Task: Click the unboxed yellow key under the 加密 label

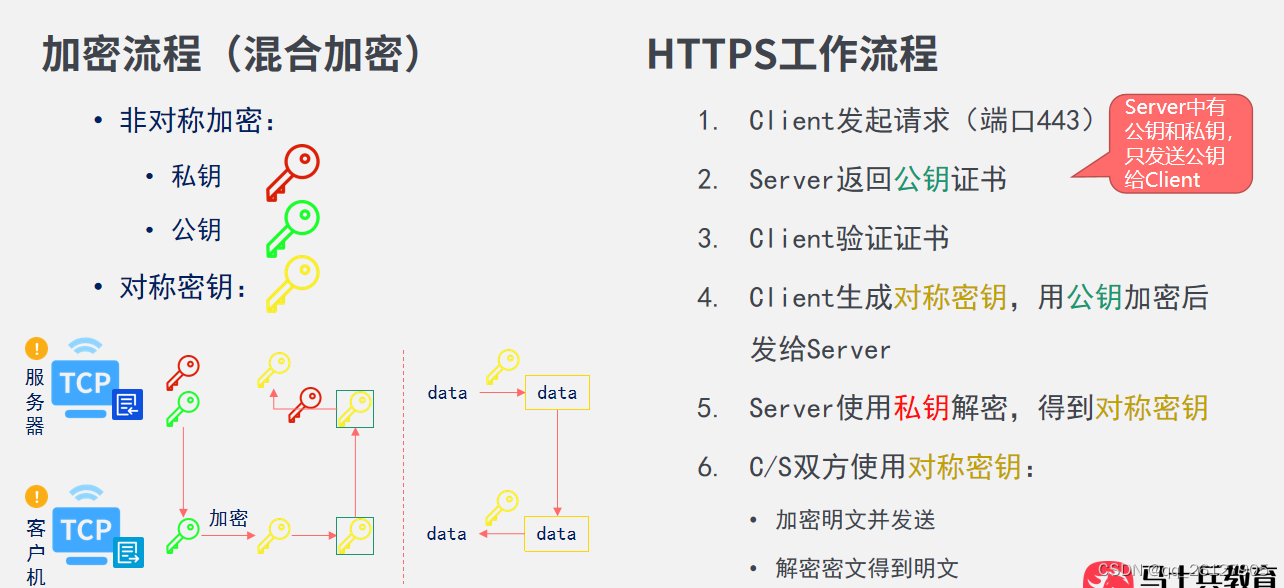Action: click(x=274, y=535)
